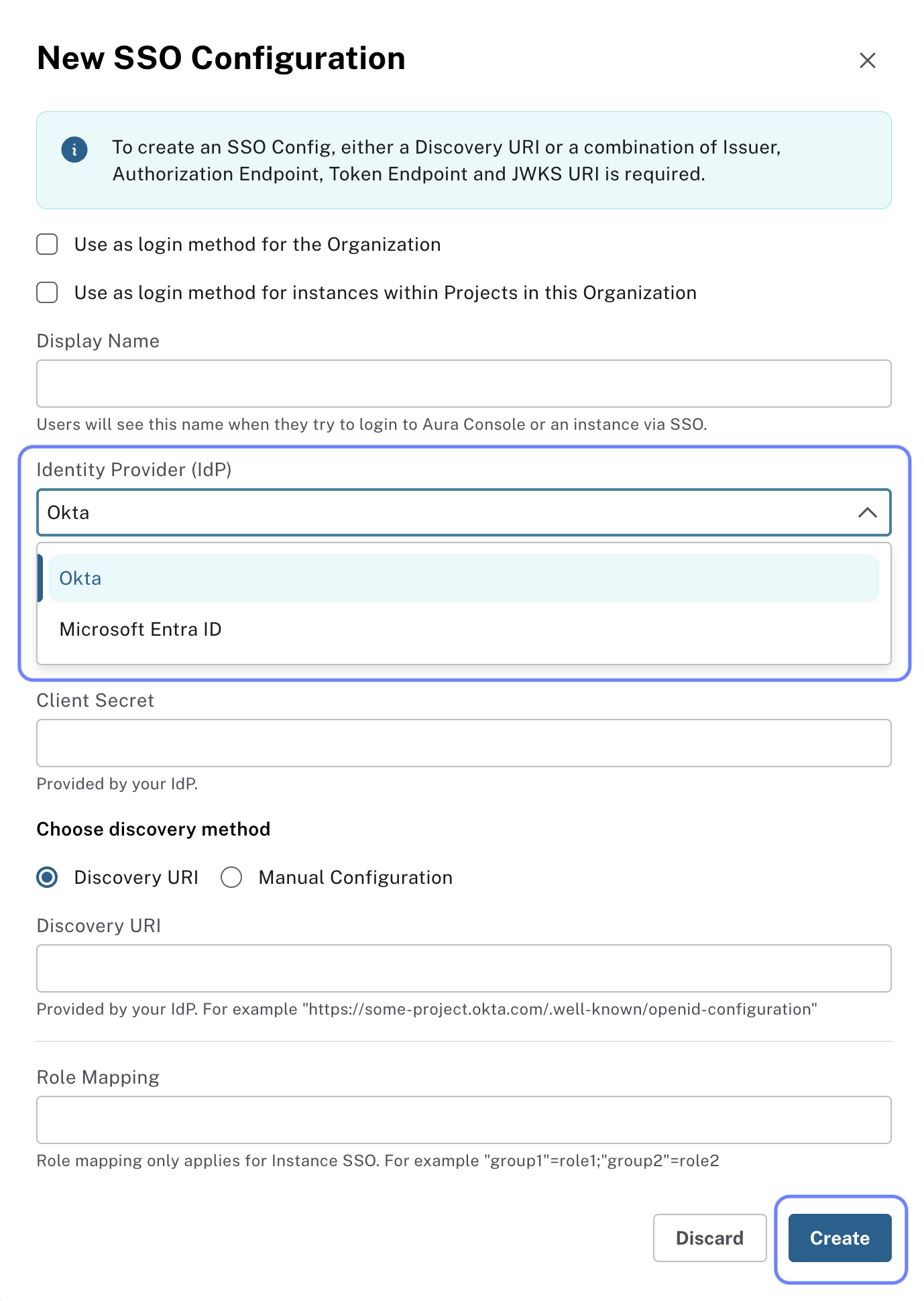The image size is (924, 1301).
Task: Close the New SSO Configuration dialog
Action: [x=867, y=60]
